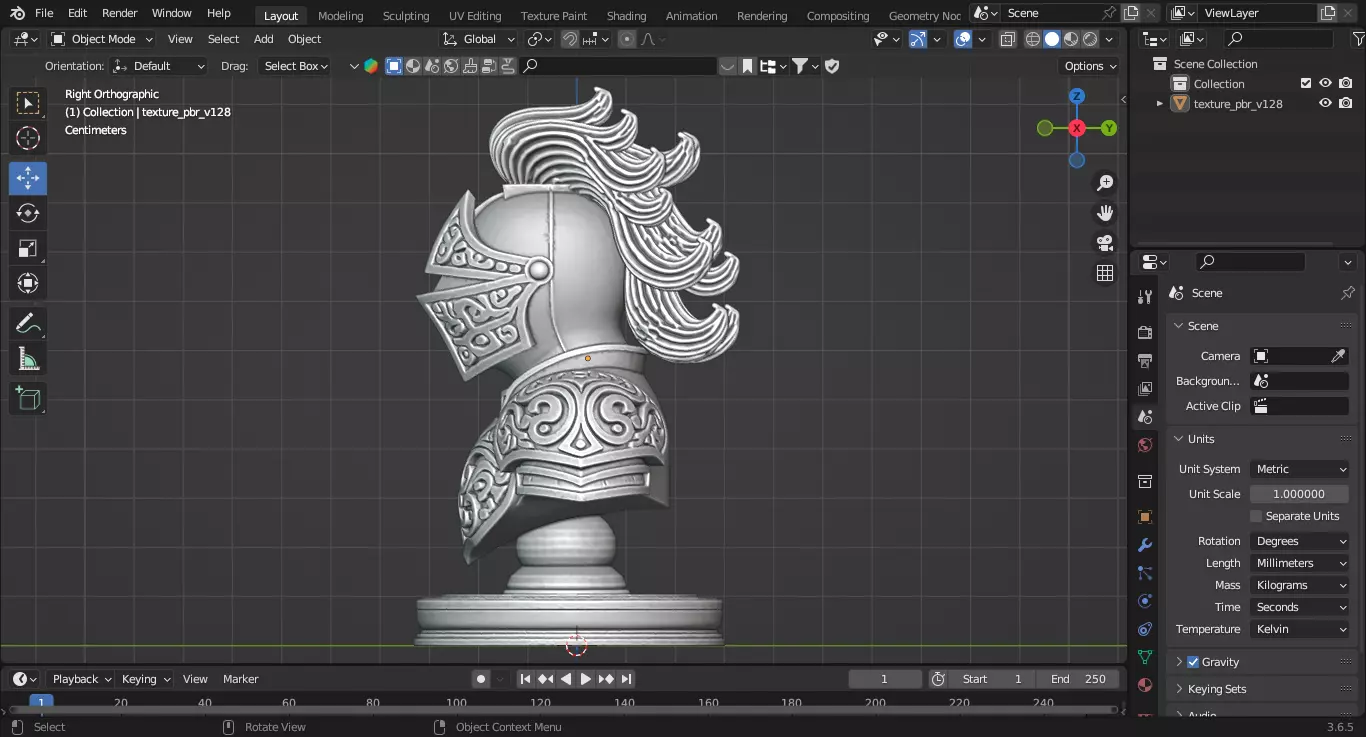This screenshot has height=737, width=1366.
Task: Open the Unit System Metric dropdown
Action: (x=1299, y=469)
